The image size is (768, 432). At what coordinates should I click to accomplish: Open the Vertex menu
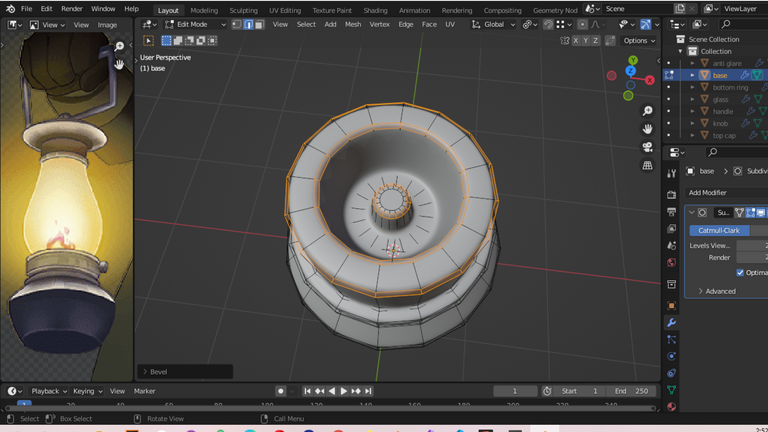(x=380, y=24)
